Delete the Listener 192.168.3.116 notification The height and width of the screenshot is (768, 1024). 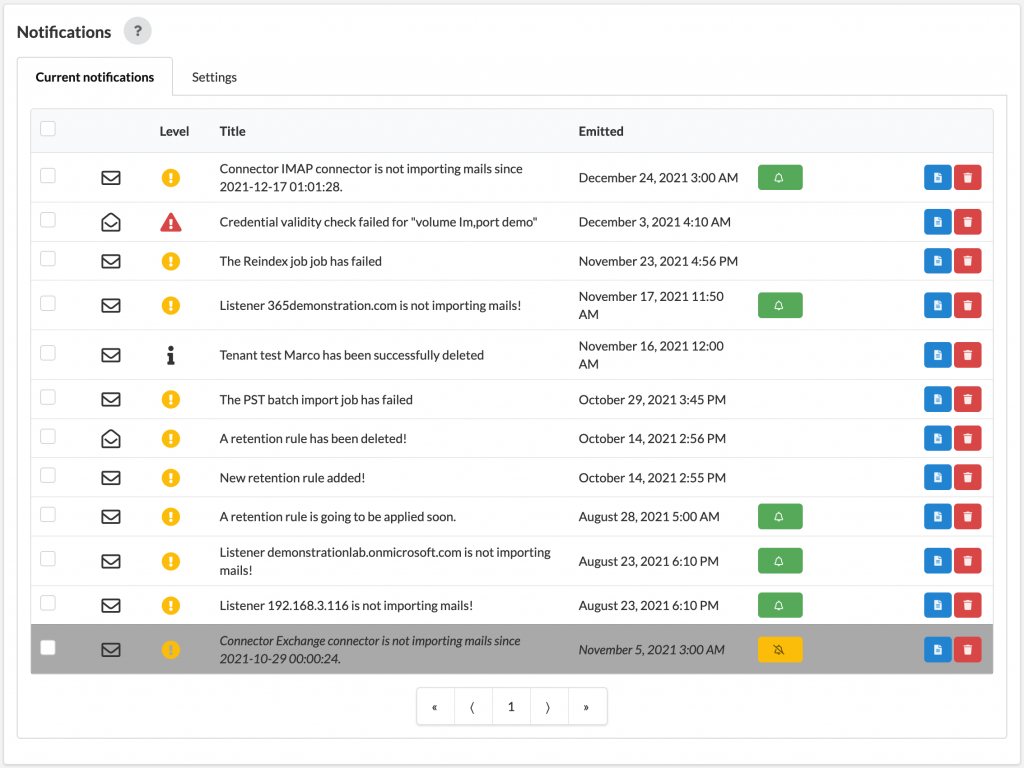(967, 605)
